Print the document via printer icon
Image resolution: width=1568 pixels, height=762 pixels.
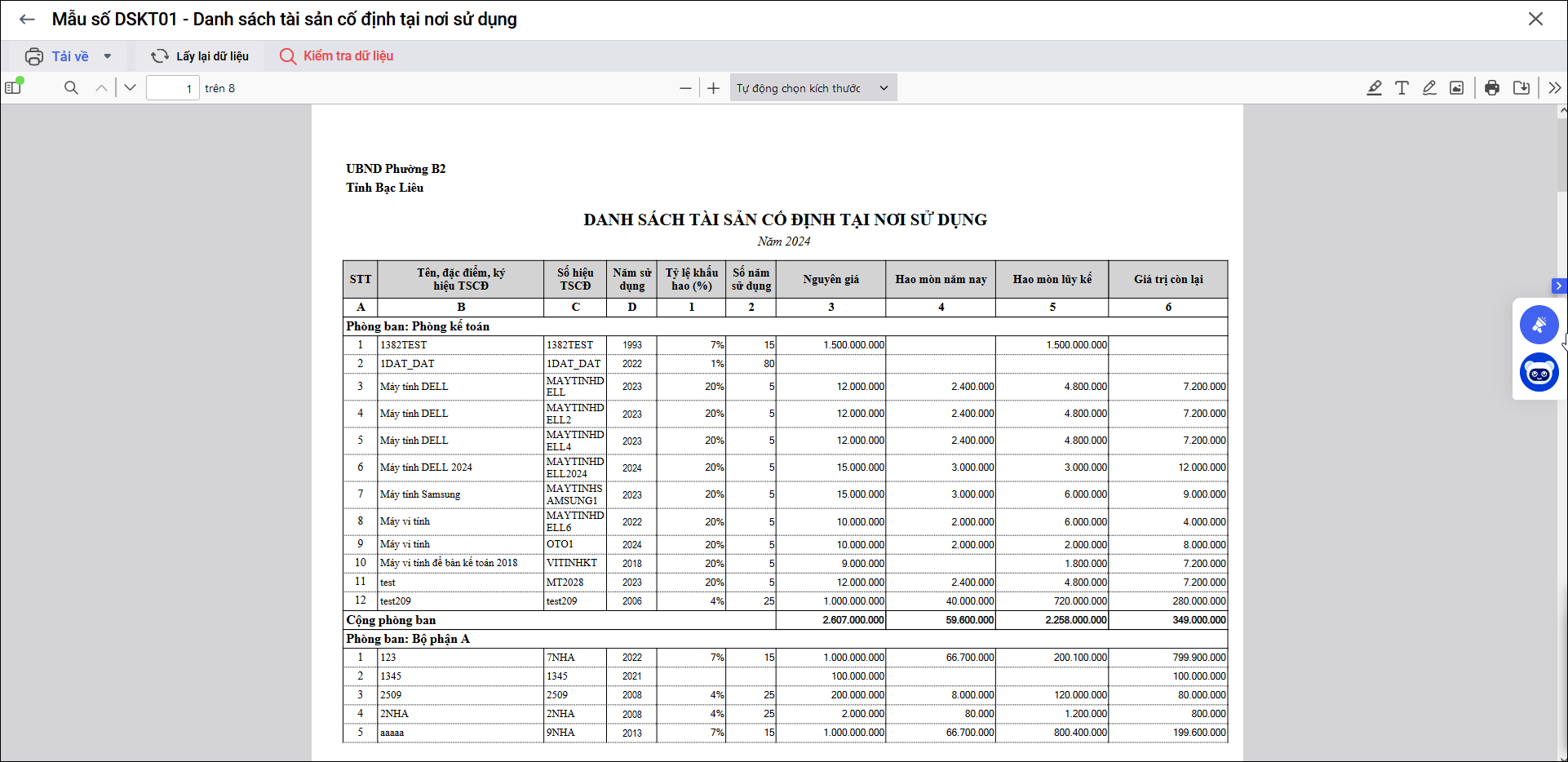click(x=1492, y=88)
